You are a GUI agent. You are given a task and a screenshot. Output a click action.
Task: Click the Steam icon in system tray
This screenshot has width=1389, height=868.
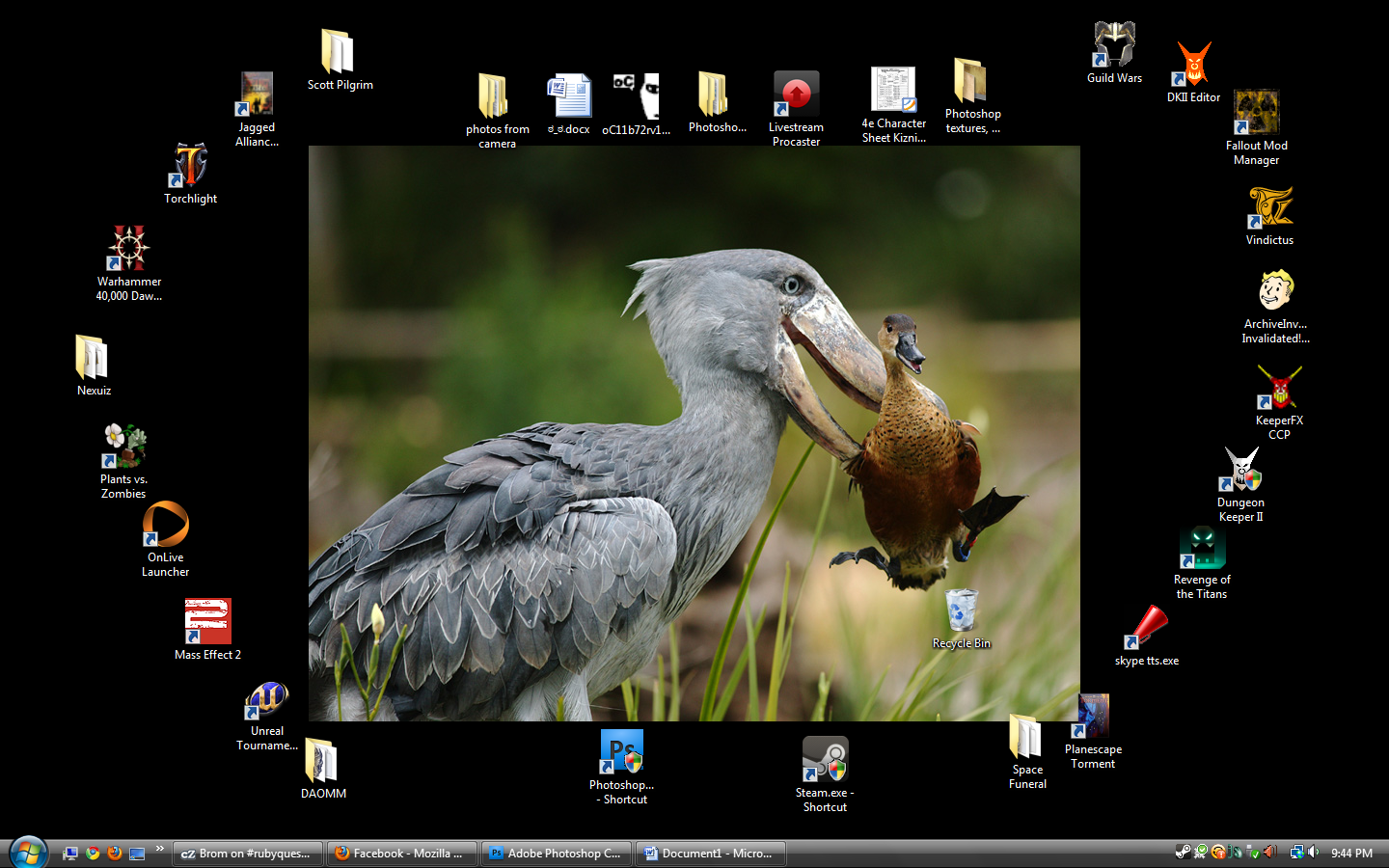[1183, 853]
